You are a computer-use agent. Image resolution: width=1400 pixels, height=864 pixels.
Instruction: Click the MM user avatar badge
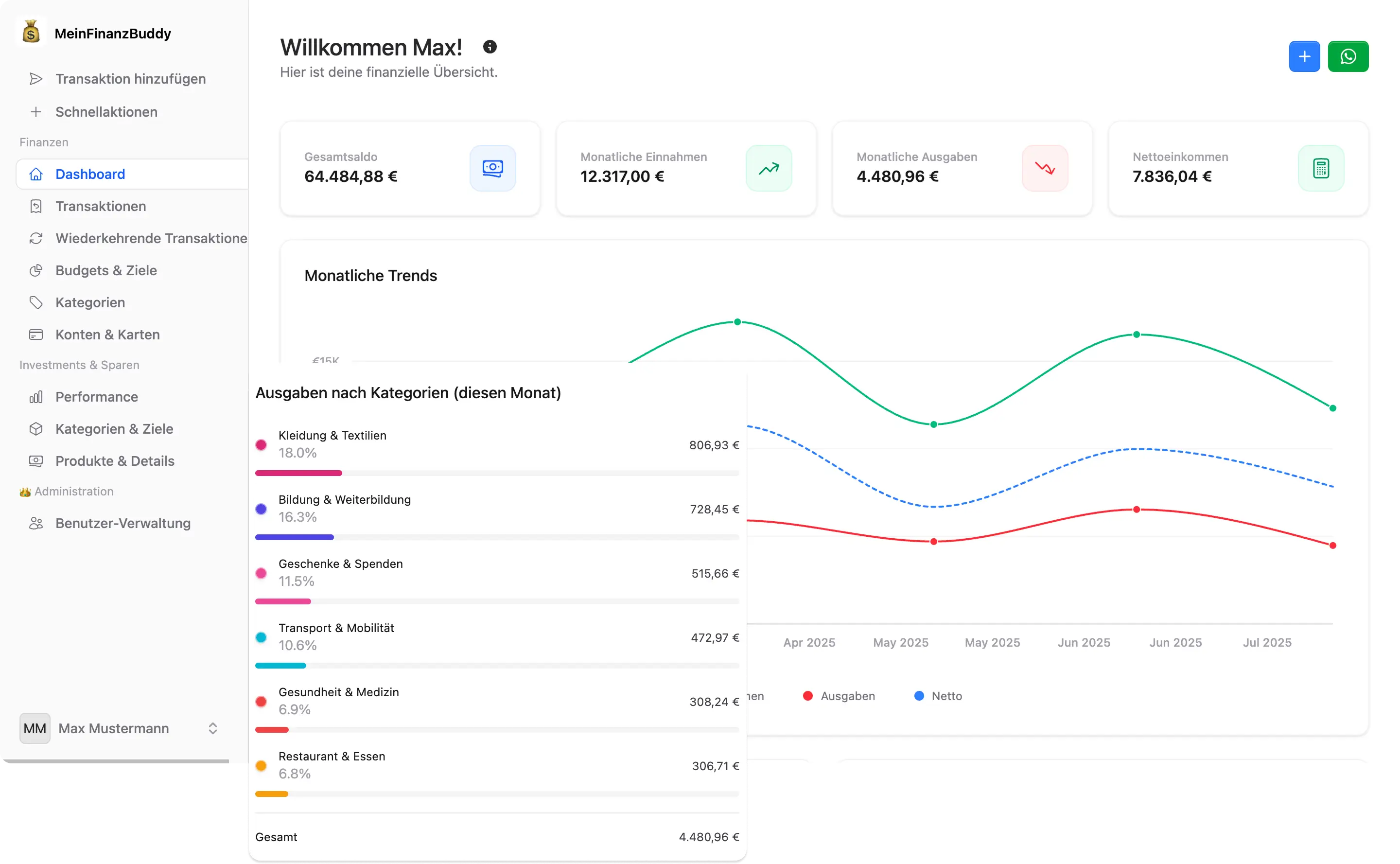[x=35, y=728]
